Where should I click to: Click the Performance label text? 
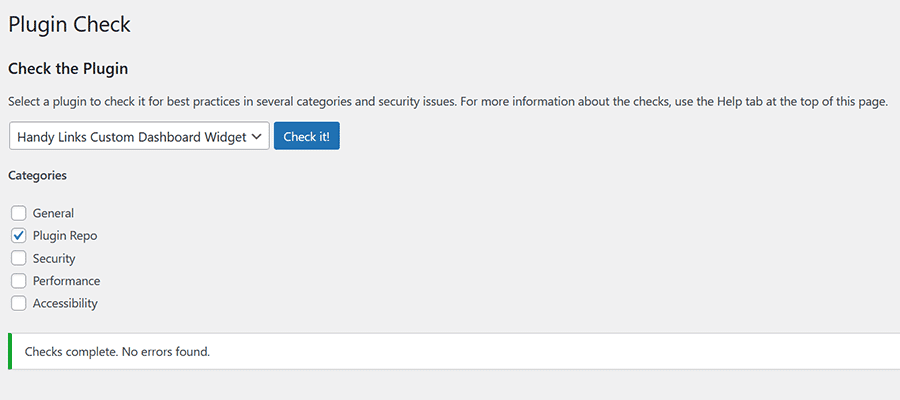click(x=66, y=281)
